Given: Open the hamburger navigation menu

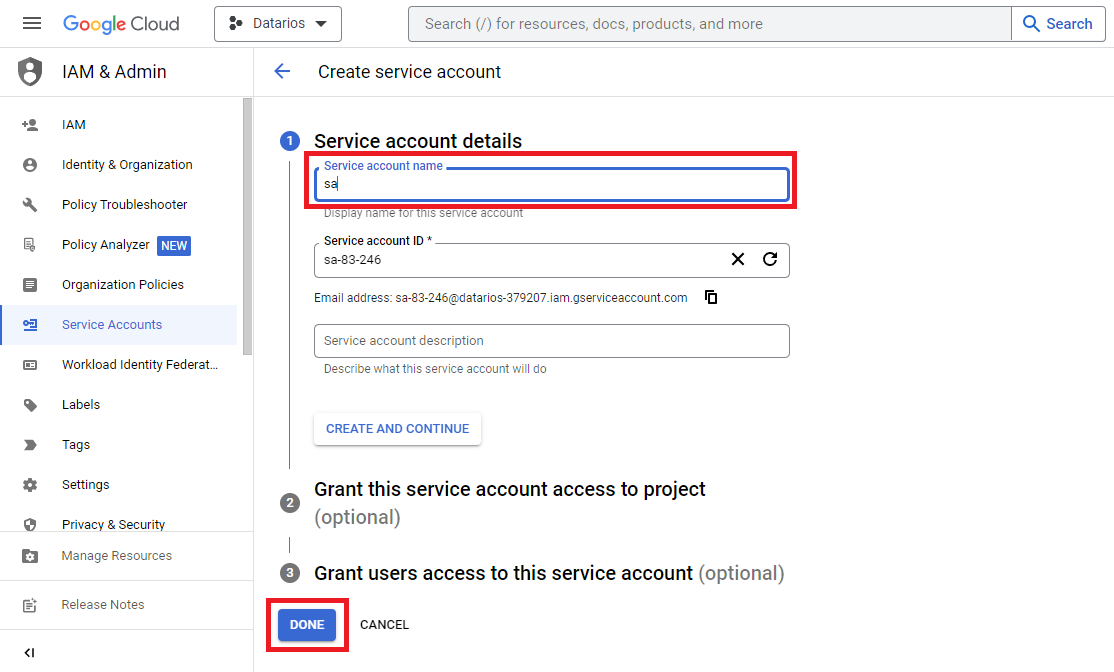Looking at the screenshot, I should (x=32, y=24).
